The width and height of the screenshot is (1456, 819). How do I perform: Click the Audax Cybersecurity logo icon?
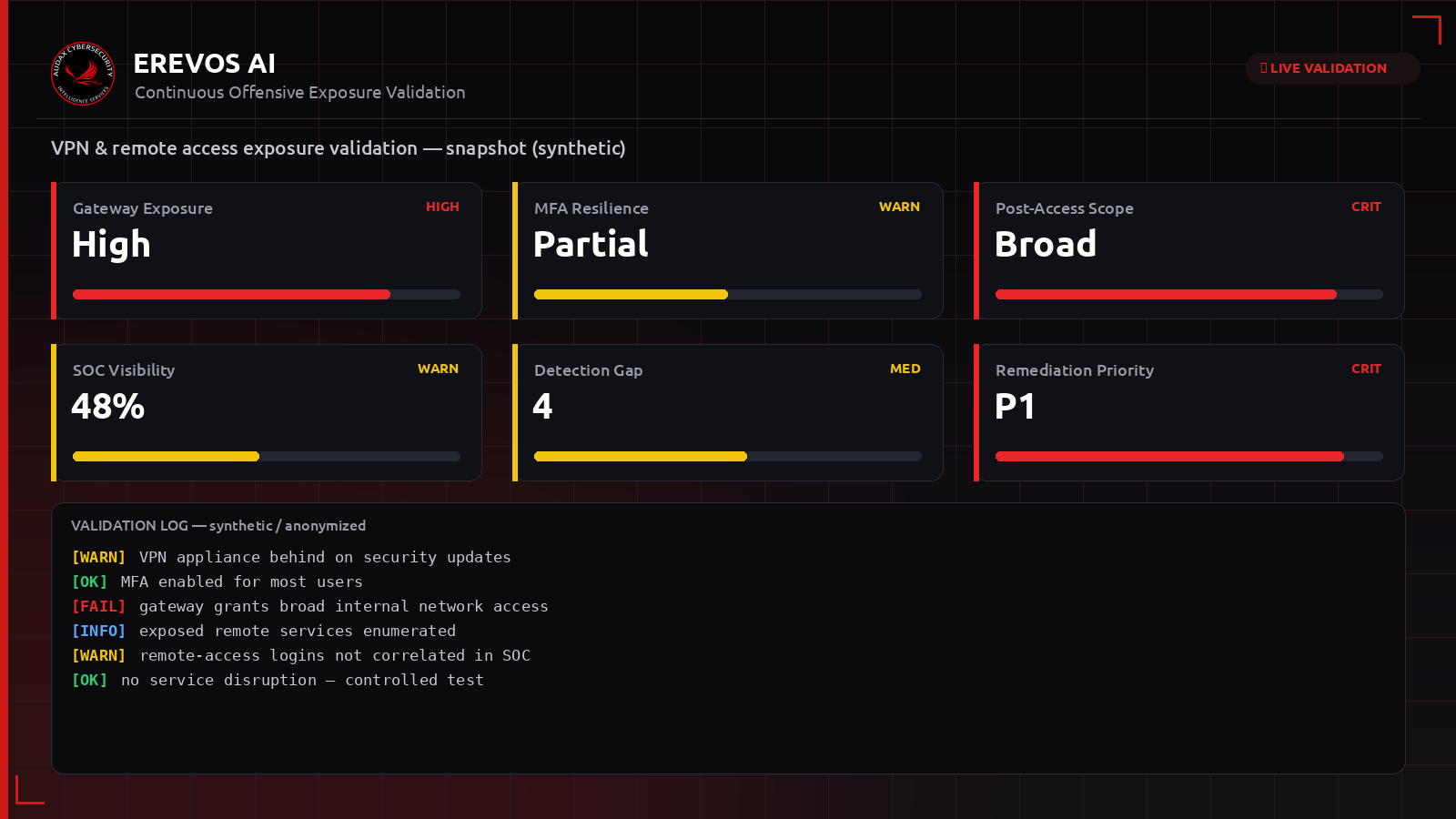point(83,74)
